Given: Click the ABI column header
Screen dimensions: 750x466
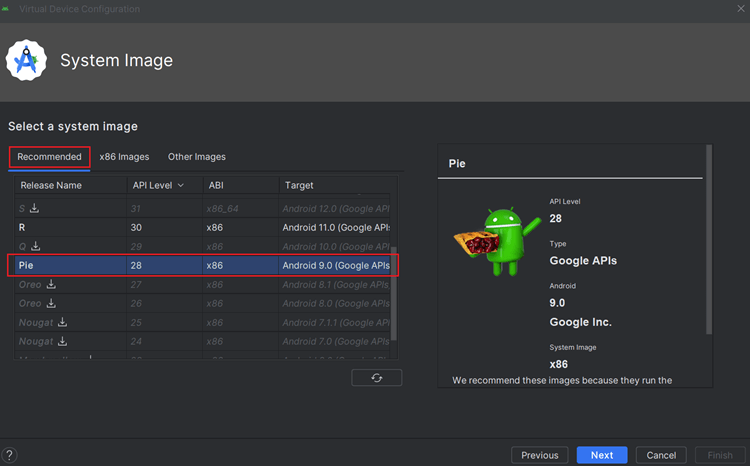Looking at the screenshot, I should [241, 185].
